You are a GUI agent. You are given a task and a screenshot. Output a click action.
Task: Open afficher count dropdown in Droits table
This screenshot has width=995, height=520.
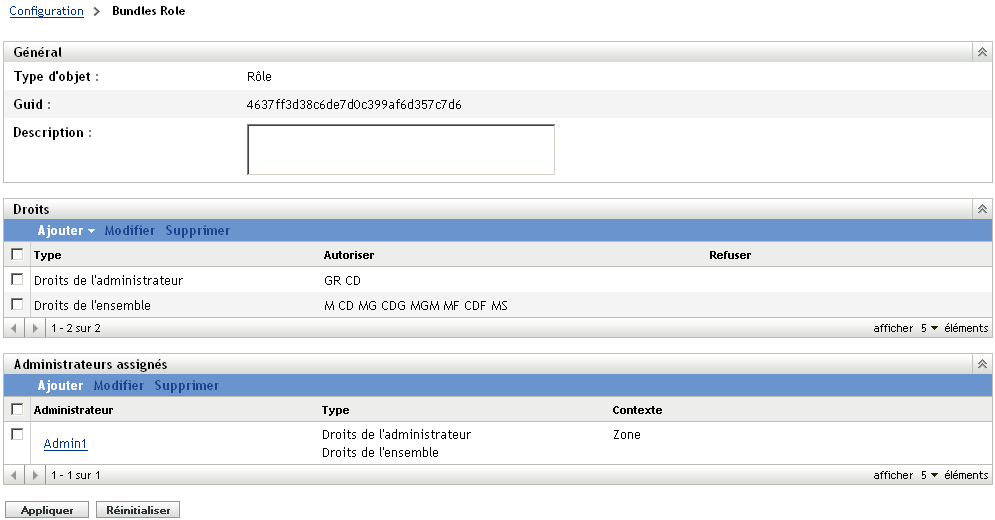point(929,328)
